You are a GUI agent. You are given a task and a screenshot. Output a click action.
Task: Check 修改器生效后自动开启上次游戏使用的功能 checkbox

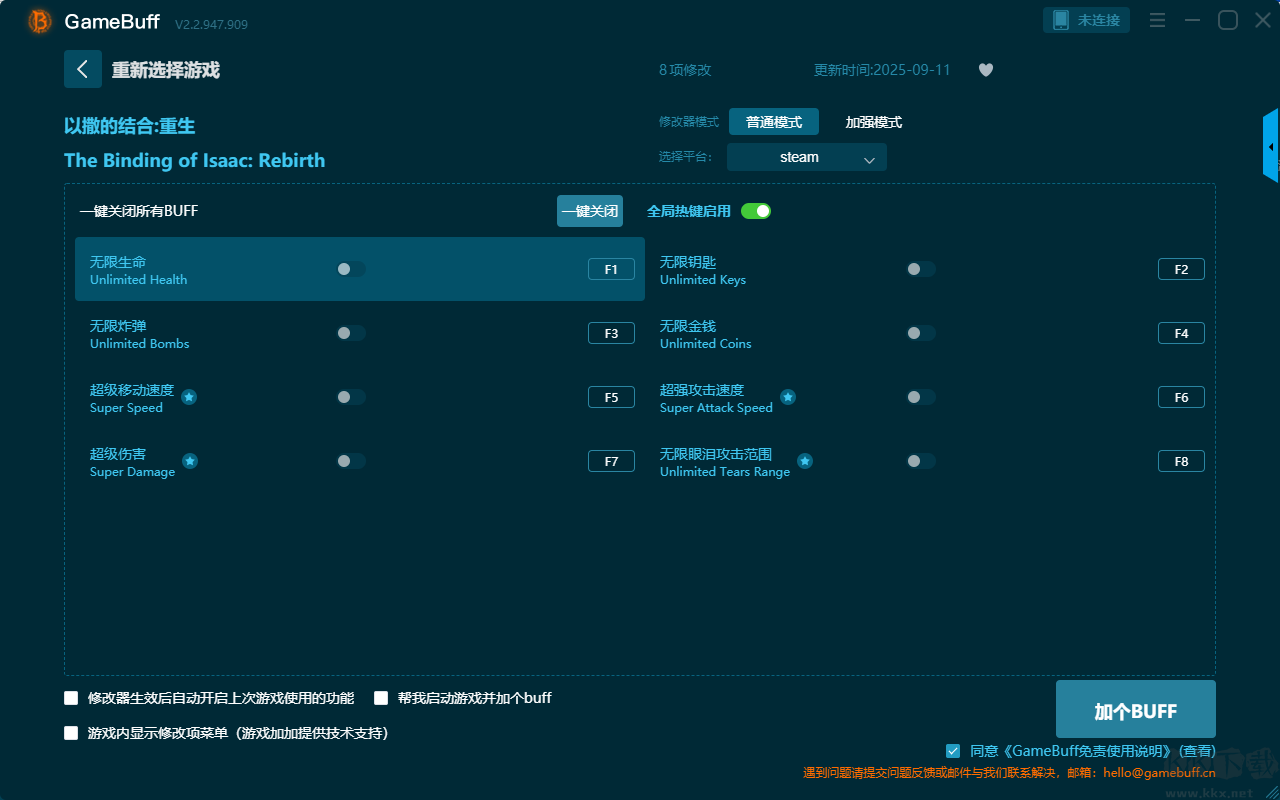tap(71, 698)
